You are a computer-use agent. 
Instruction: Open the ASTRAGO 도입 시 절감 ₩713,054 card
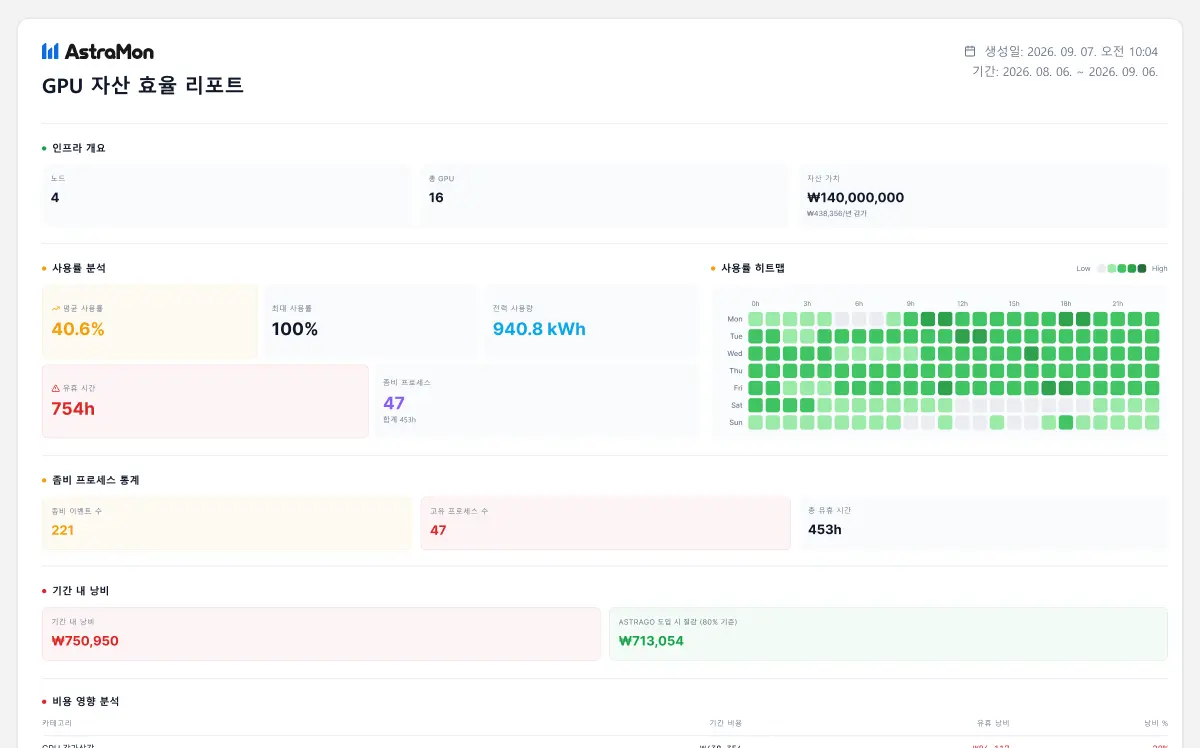coord(888,634)
